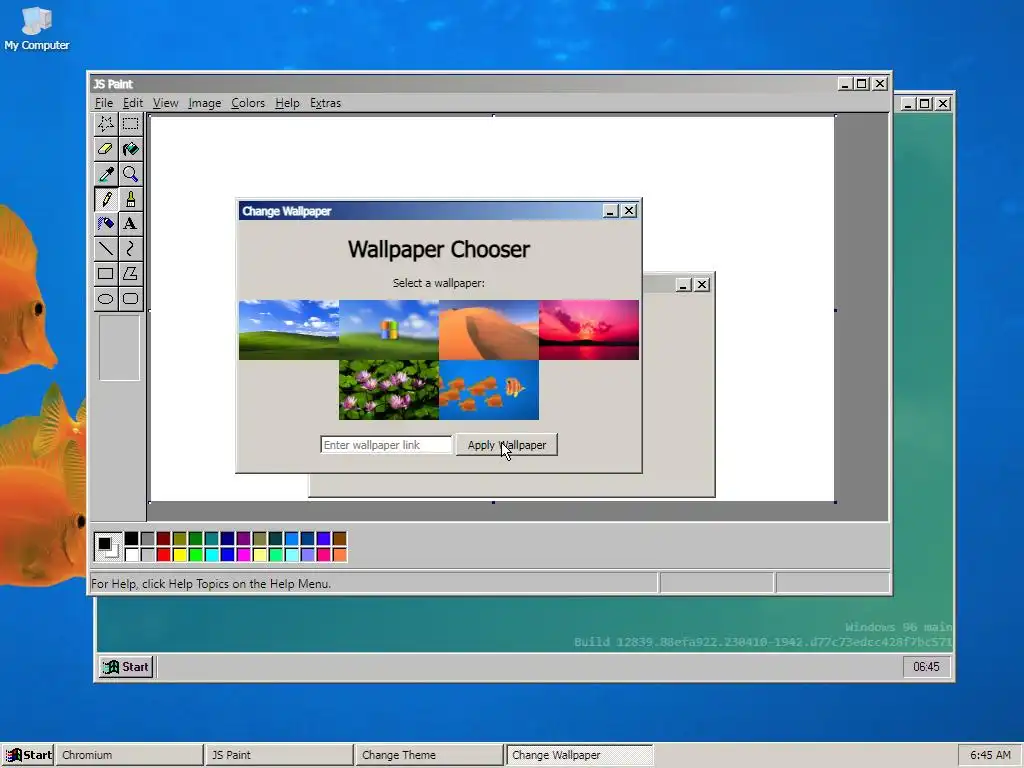Open the My Computer desktop icon
Image resolution: width=1024 pixels, height=768 pixels.
[37, 29]
